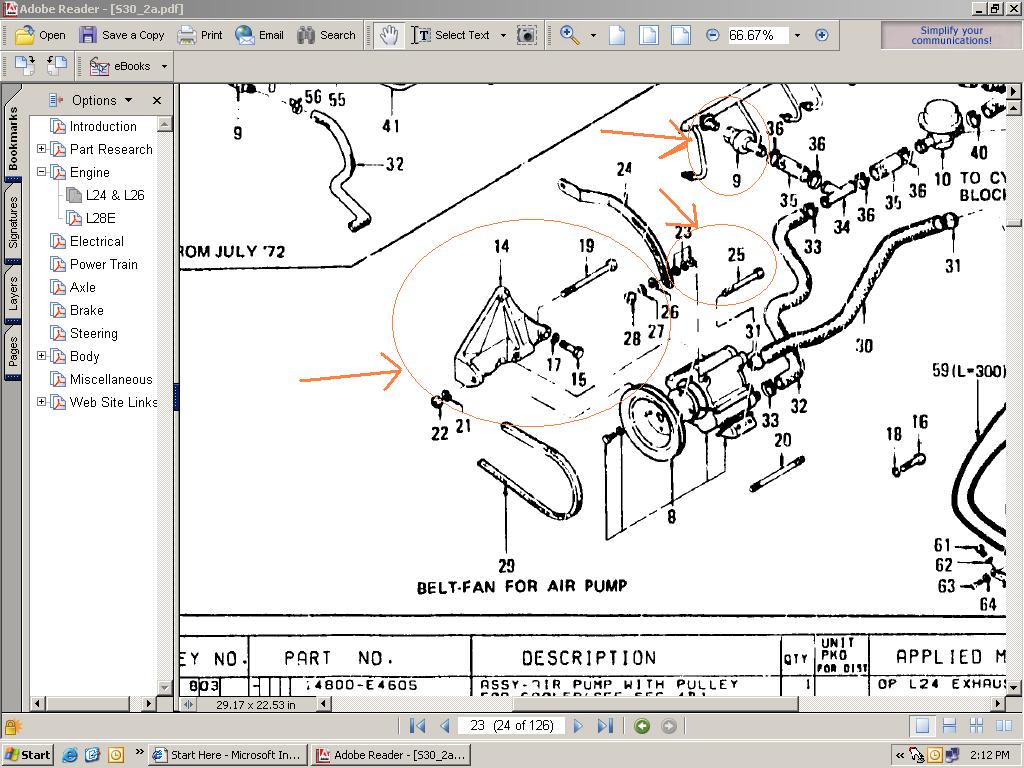The width and height of the screenshot is (1024, 768).
Task: Expand the Body bookmark
Action: (x=41, y=356)
